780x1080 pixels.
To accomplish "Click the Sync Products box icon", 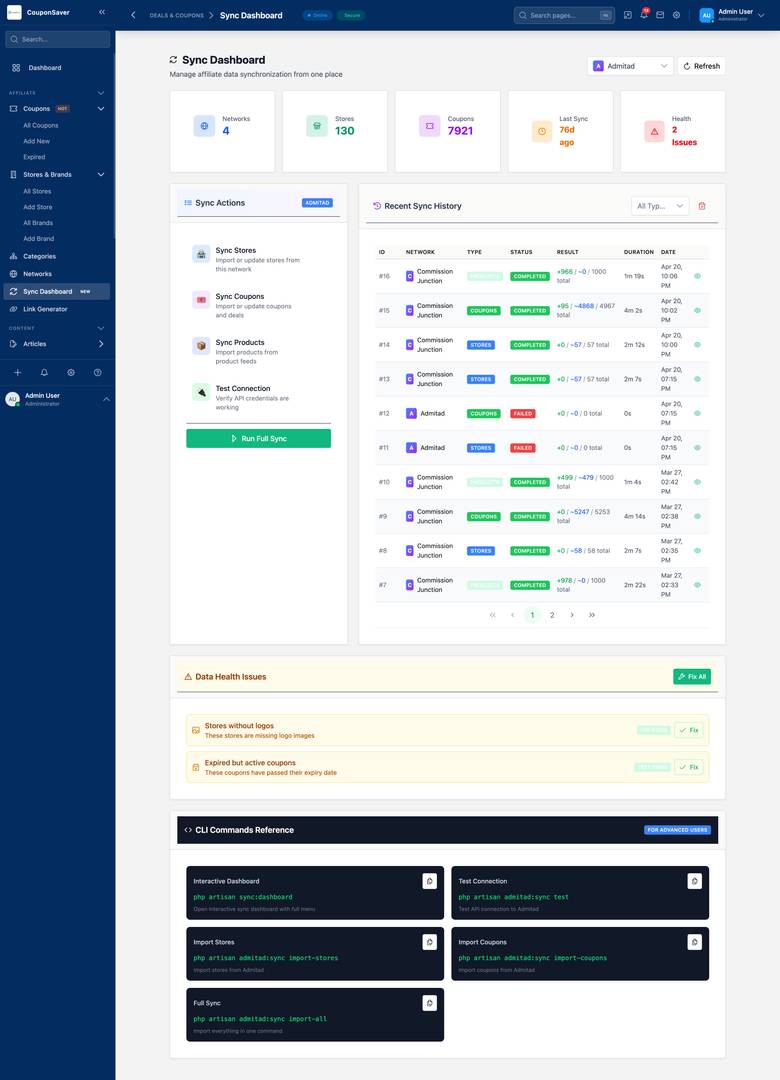I will (x=201, y=346).
